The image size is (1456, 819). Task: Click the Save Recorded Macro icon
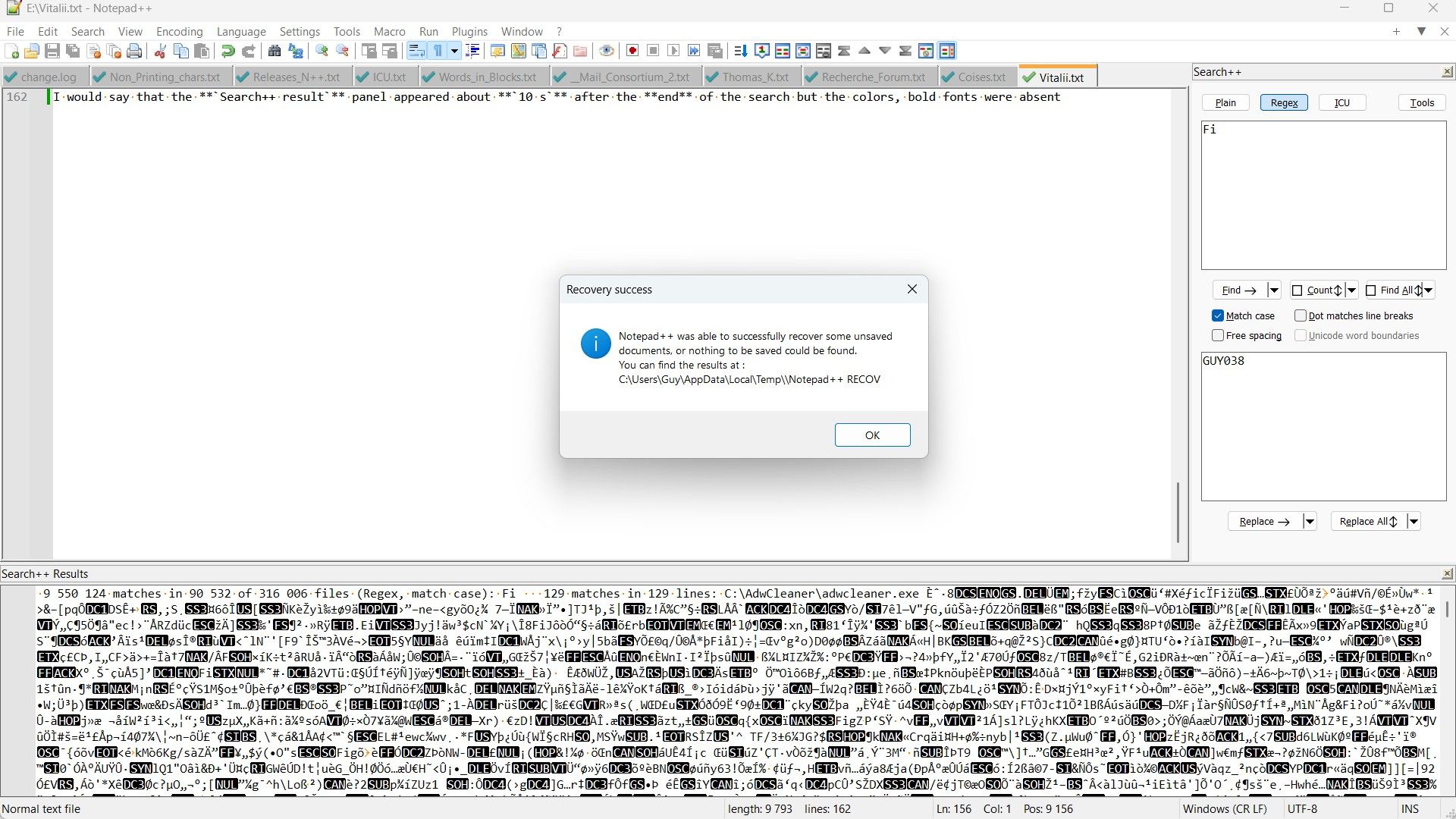click(714, 51)
